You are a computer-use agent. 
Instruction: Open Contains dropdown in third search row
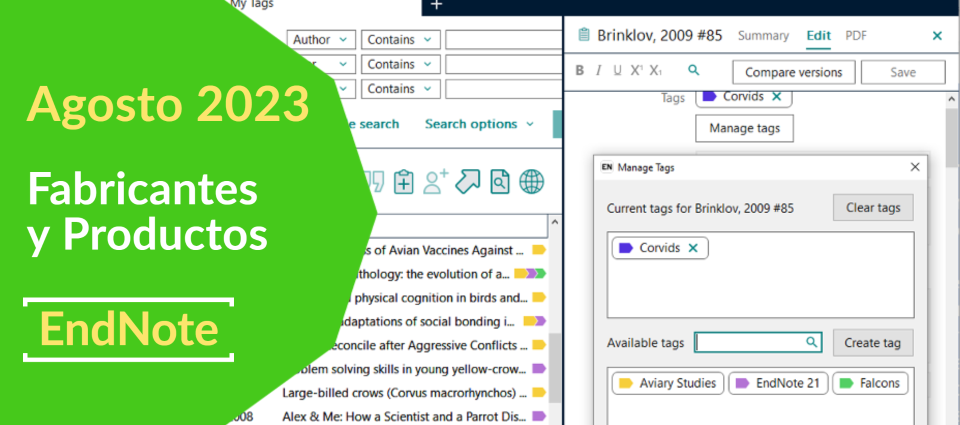click(x=400, y=89)
